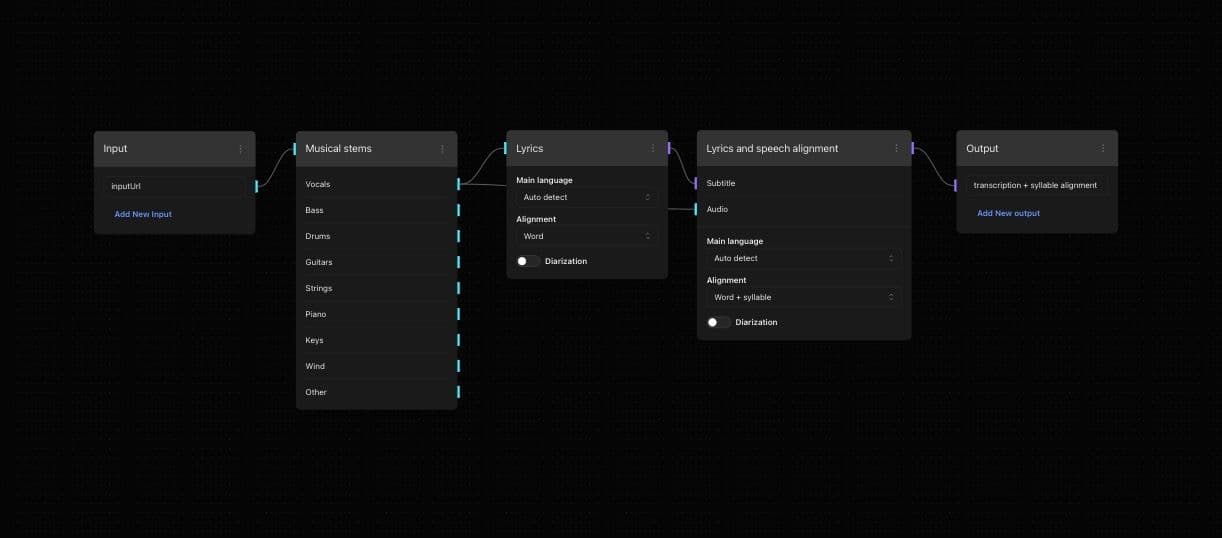
Task: Toggle Diarization in Lyrics and speech alignment
Action: [717, 322]
